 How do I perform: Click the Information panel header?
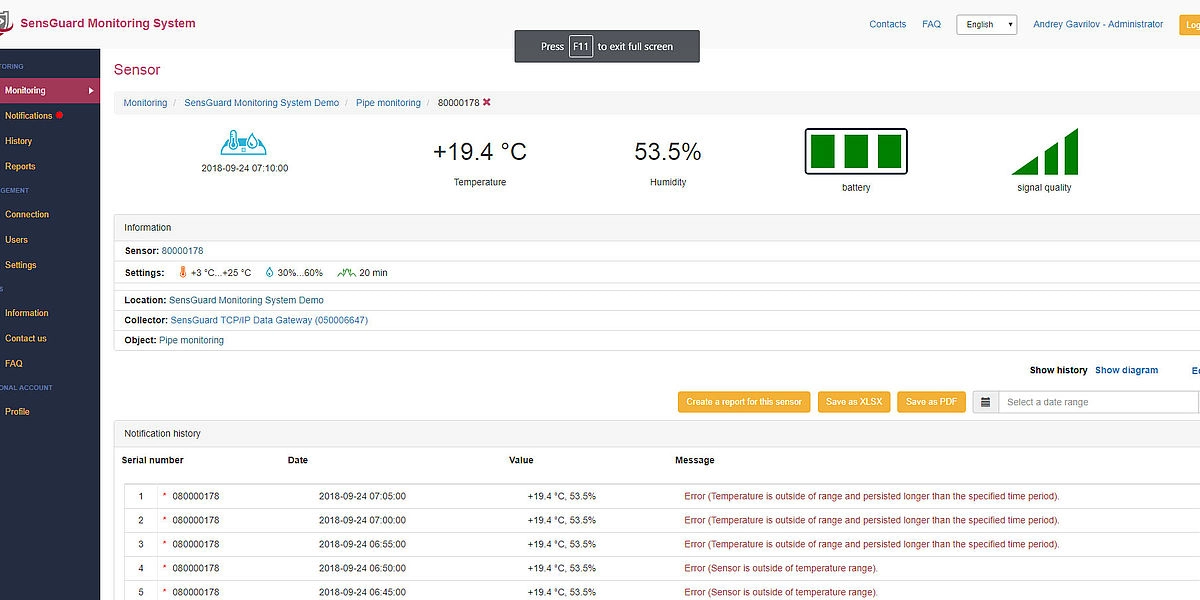click(657, 227)
